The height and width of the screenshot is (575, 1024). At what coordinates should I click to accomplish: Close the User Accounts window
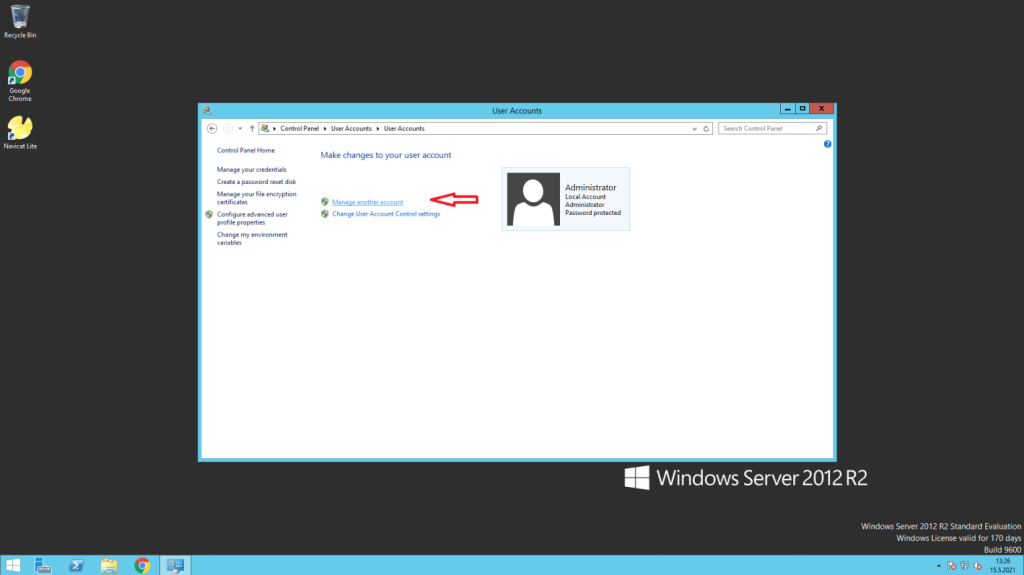pyautogui.click(x=822, y=109)
